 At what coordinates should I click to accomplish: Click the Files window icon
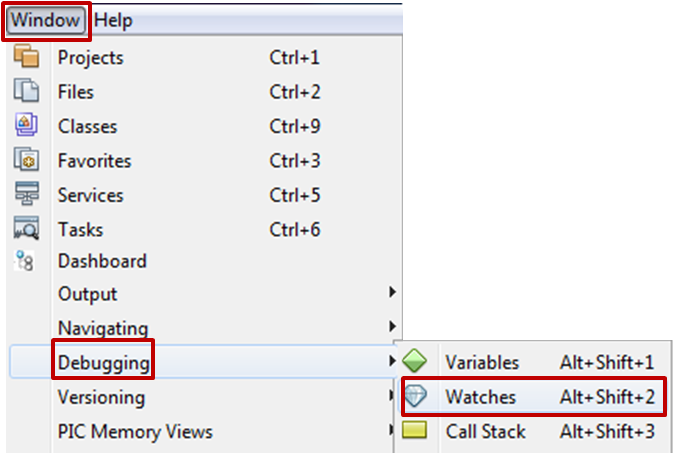click(x=25, y=92)
